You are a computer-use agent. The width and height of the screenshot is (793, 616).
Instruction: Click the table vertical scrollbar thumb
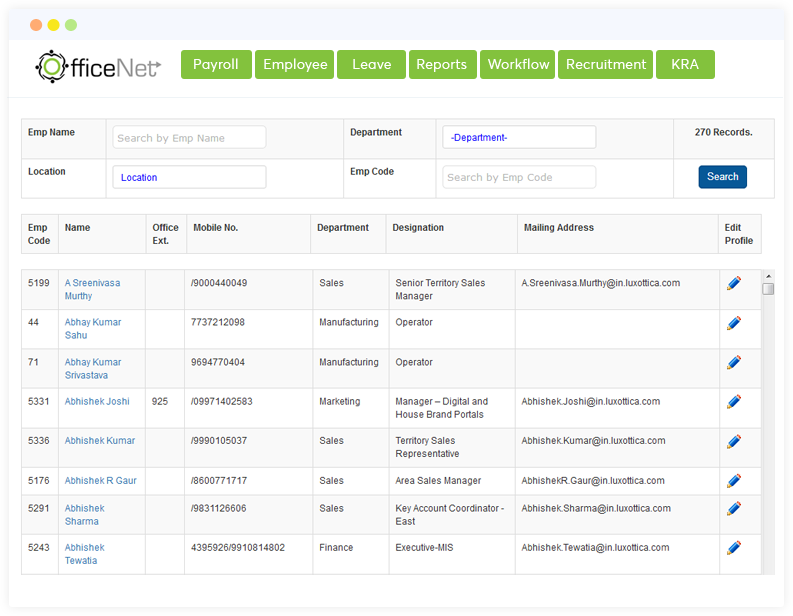[x=768, y=289]
